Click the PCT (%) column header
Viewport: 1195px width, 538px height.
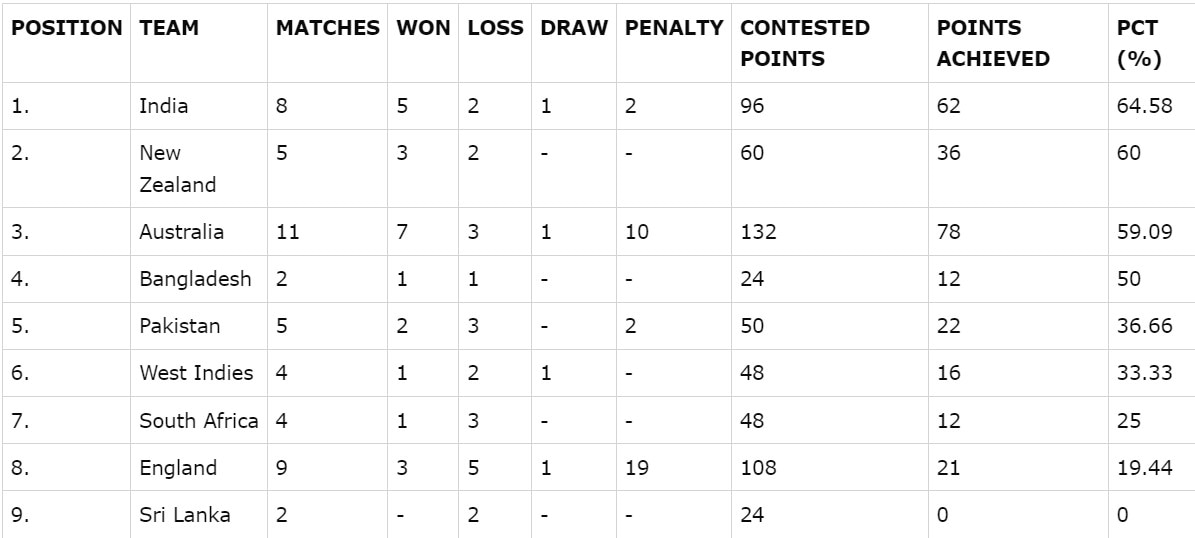pyautogui.click(x=1140, y=43)
